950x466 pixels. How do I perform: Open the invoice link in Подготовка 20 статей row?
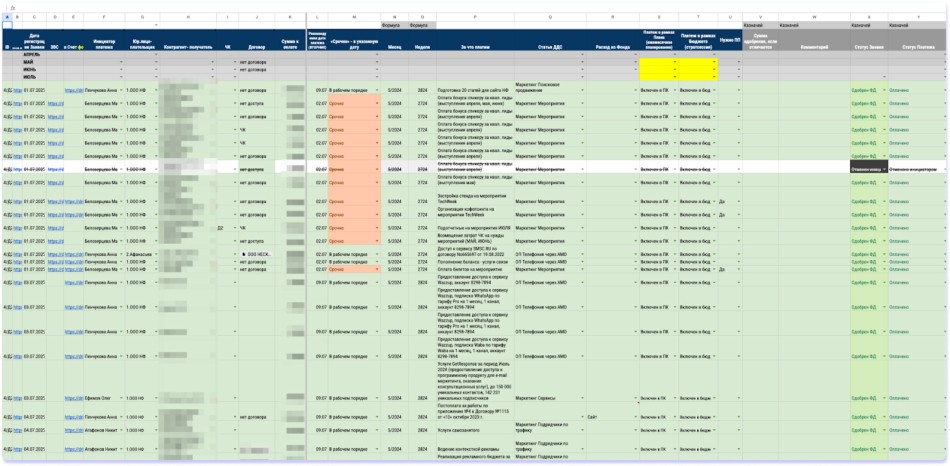73,89
